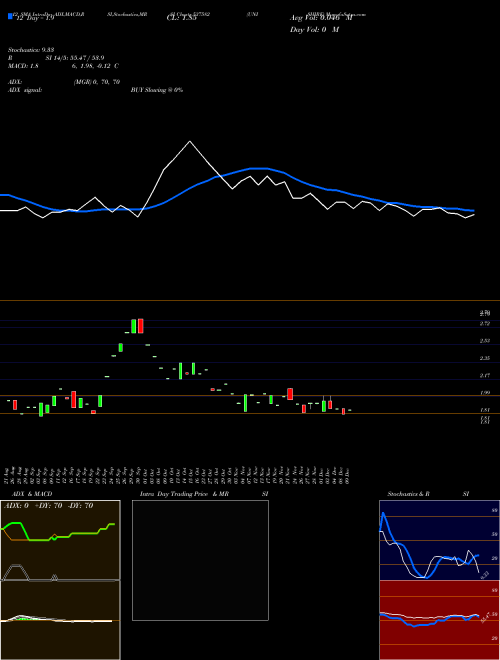The image size is (500, 660).
Task: Open the red RSI chart panel
Action: (x=439, y=620)
